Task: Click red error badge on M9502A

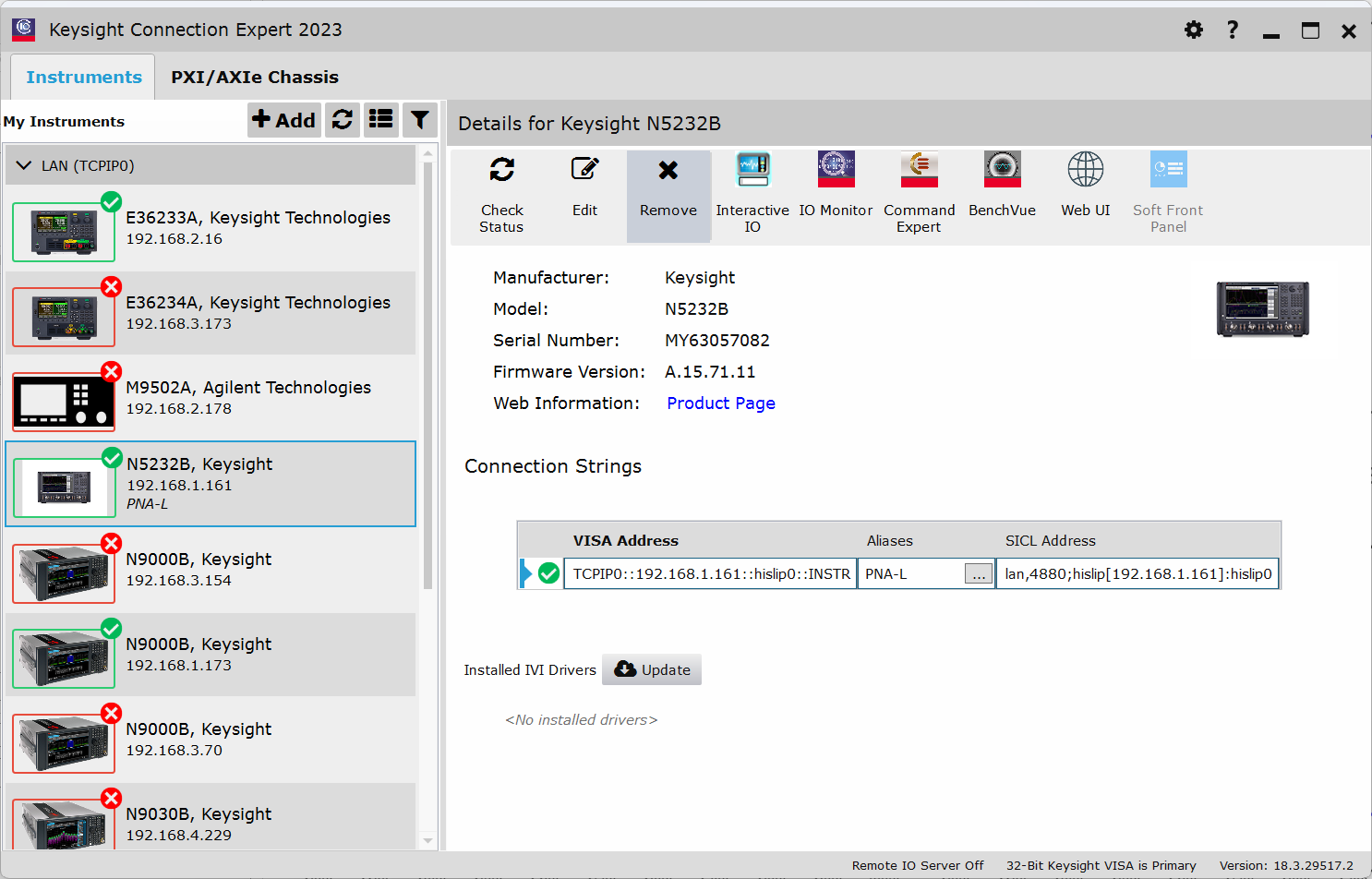Action: pyautogui.click(x=111, y=371)
